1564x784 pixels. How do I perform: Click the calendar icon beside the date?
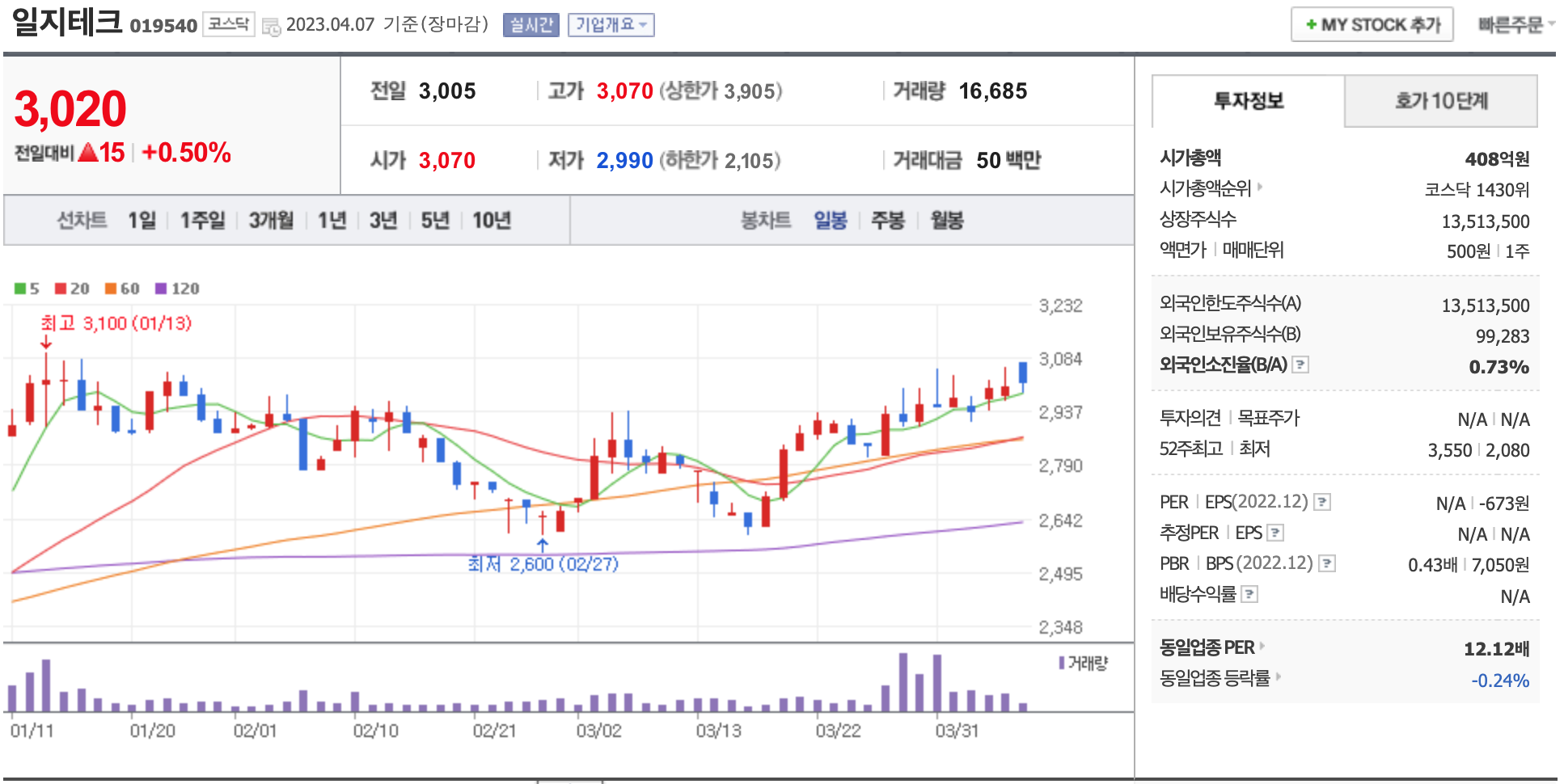click(x=271, y=27)
